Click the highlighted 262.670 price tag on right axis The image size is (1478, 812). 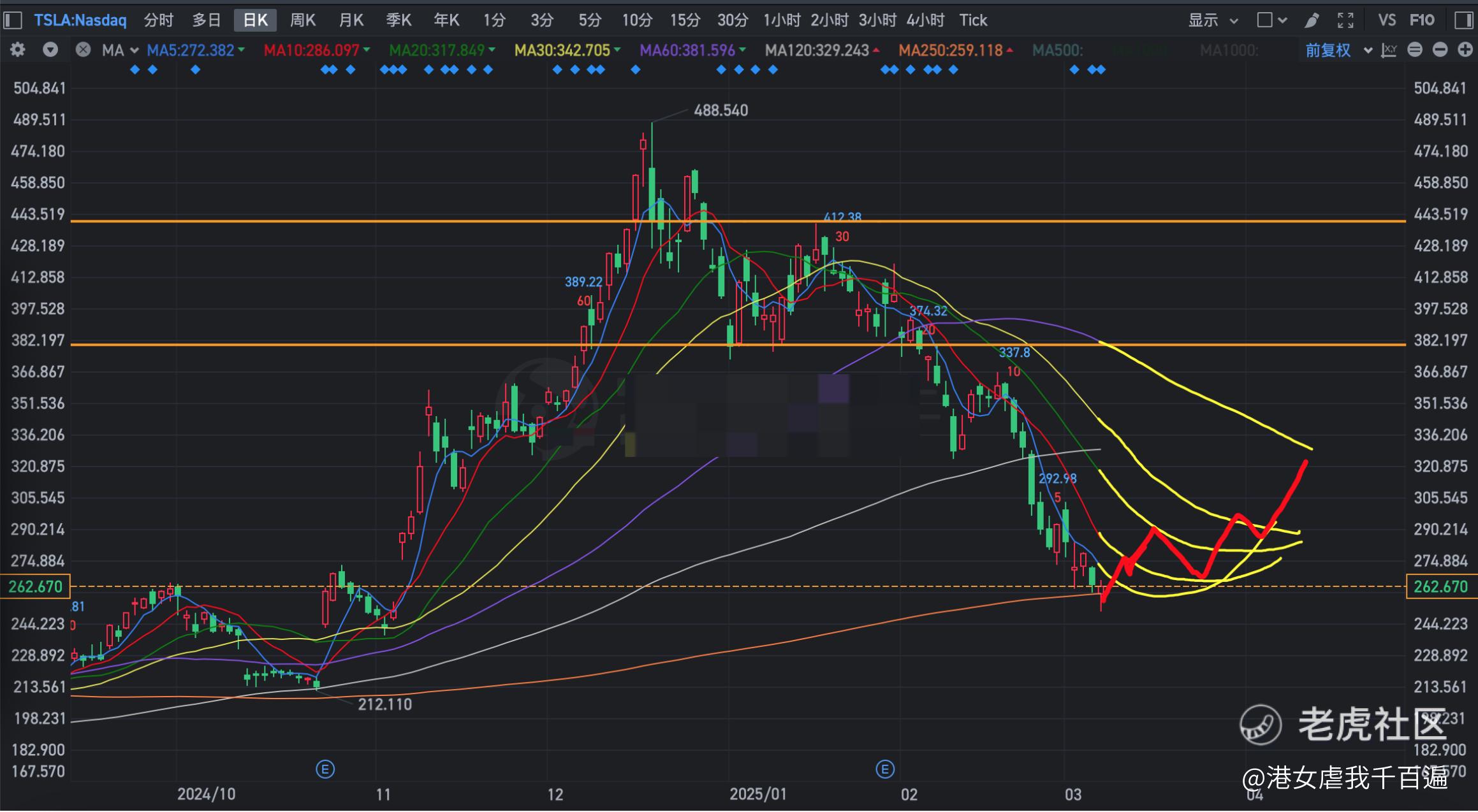click(1442, 586)
